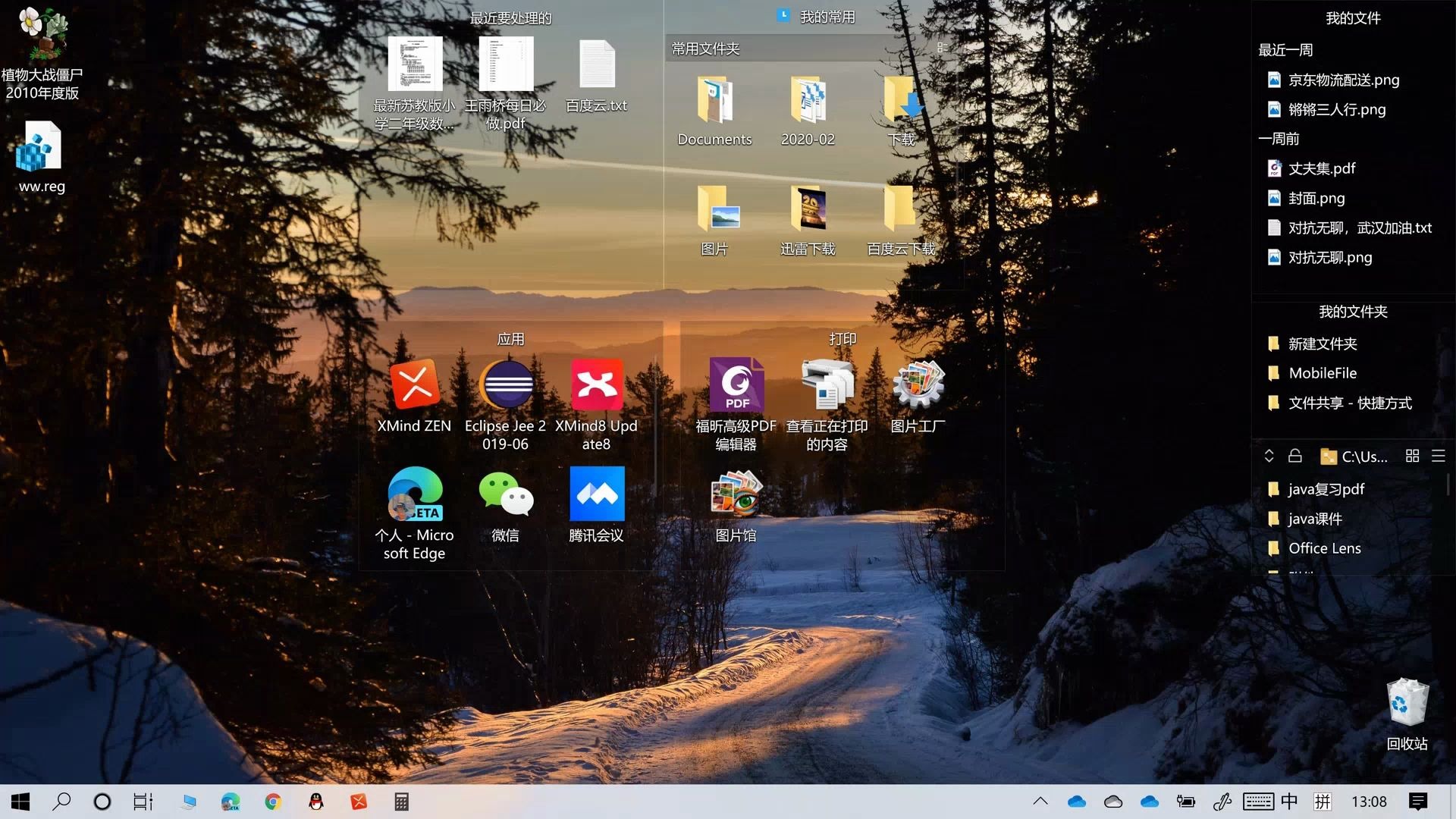Screen dimensions: 1456x819
Task: Open WeChat (微信) desktop icon
Action: [x=506, y=494]
